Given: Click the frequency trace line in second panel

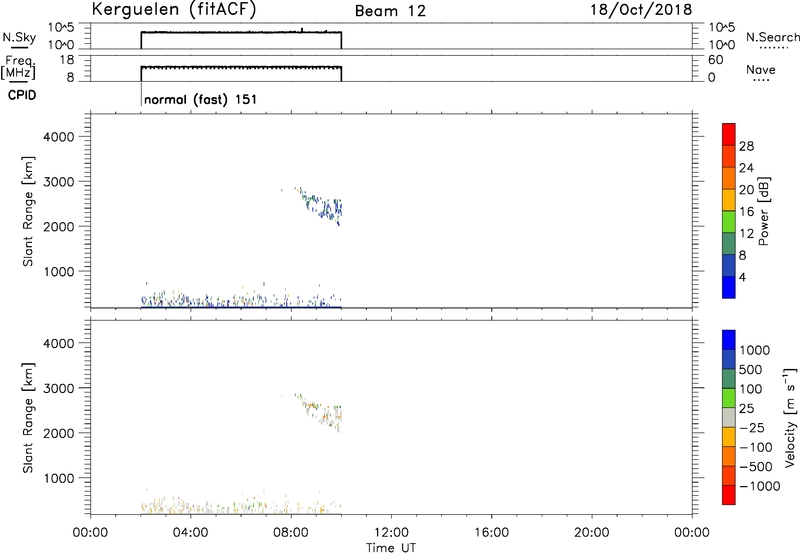Looking at the screenshot, I should tap(241, 67).
